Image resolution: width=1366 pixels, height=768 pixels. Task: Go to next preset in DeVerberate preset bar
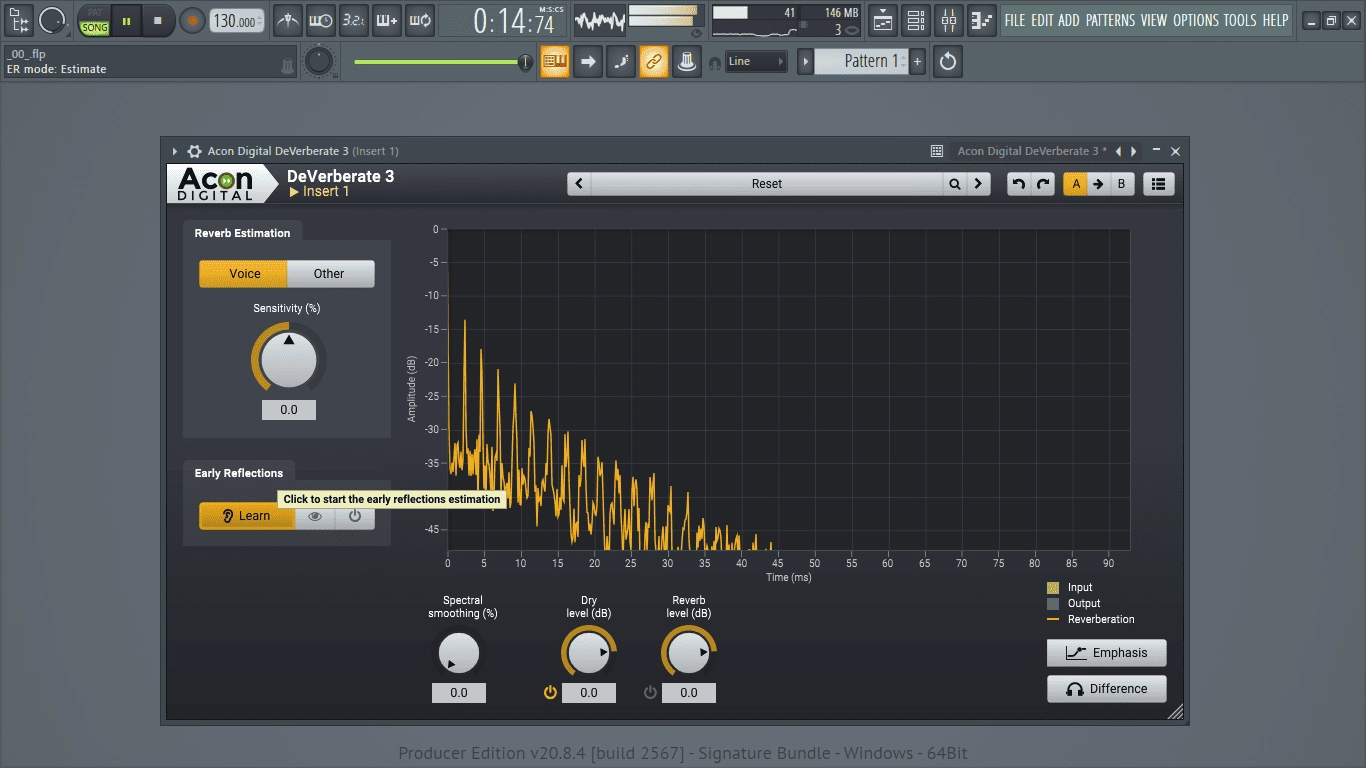click(x=978, y=184)
